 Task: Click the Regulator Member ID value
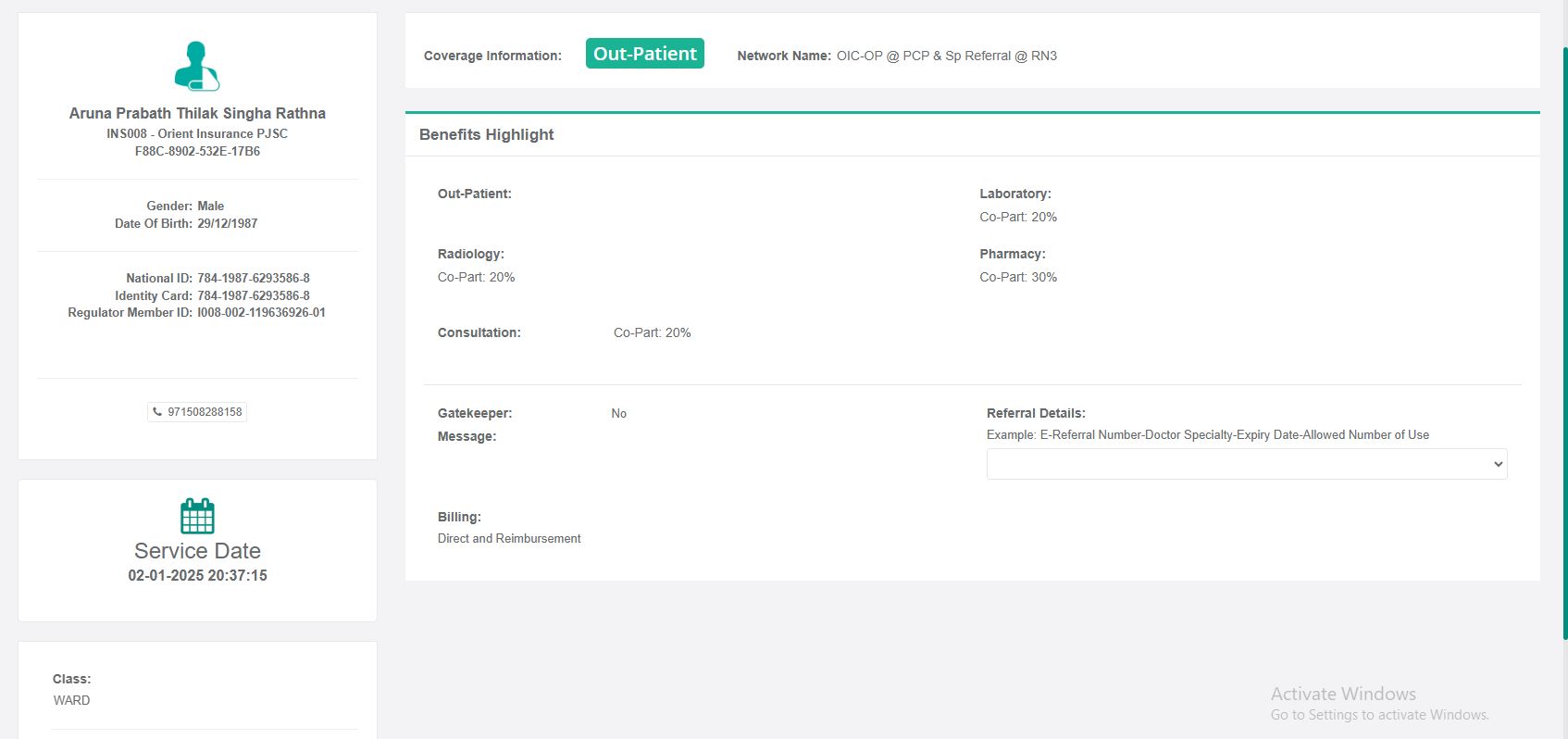[261, 313]
